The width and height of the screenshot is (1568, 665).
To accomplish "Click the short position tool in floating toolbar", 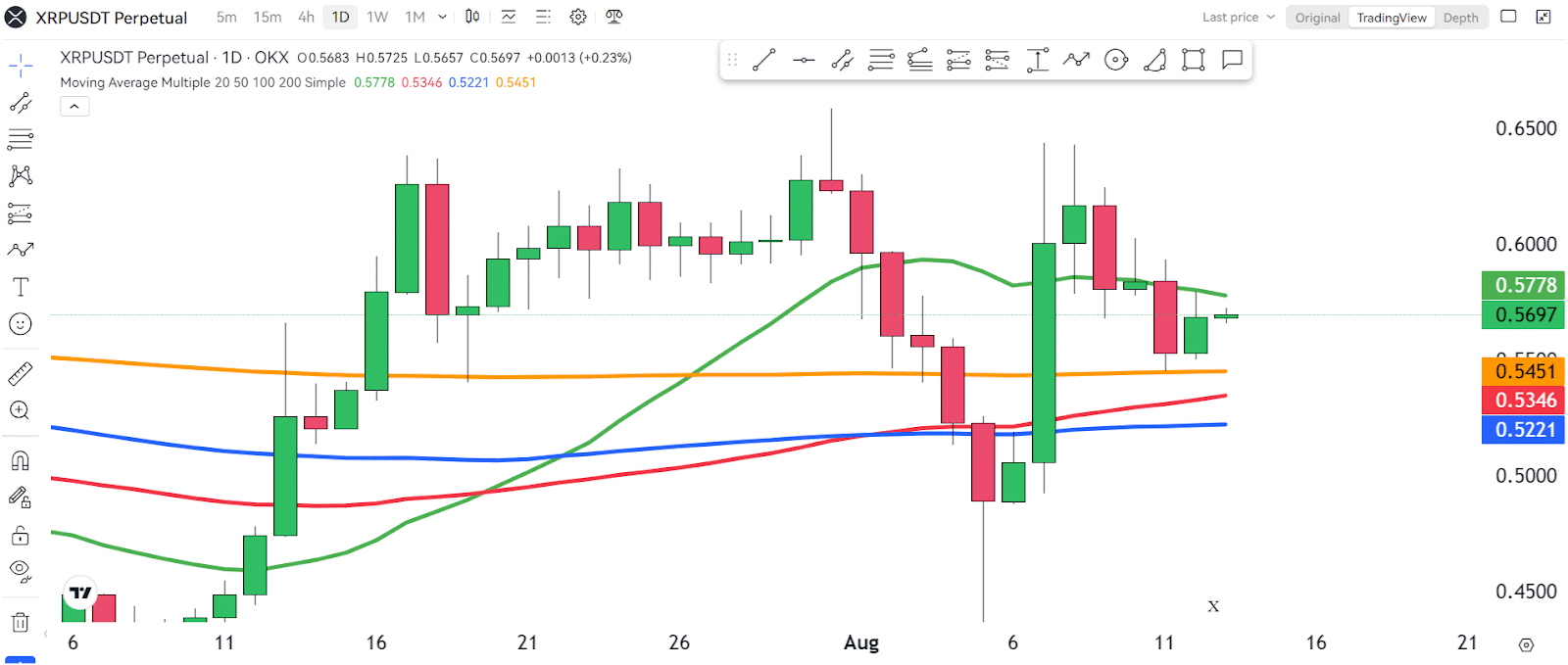I will point(998,60).
